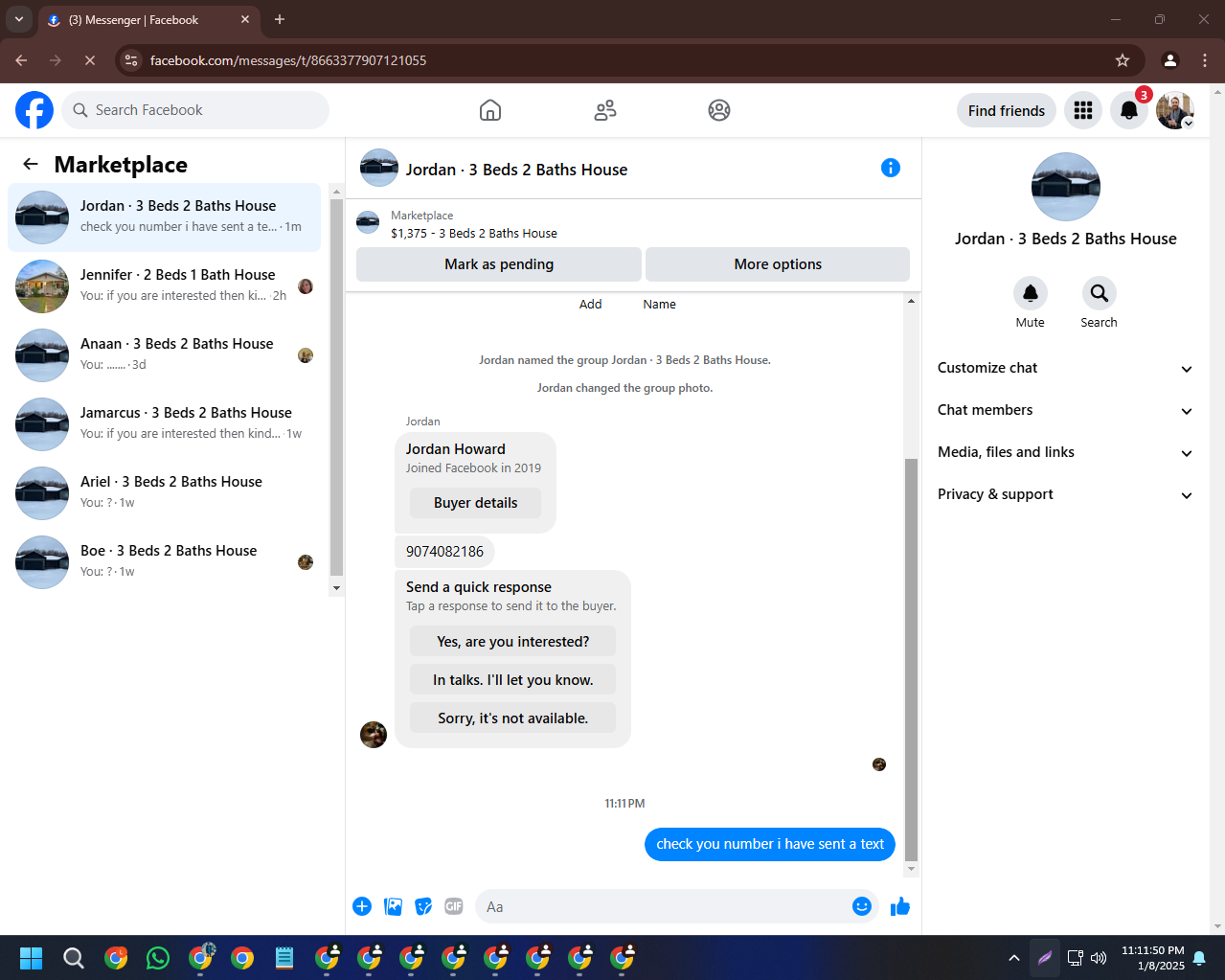
Task: Click More options button
Action: coord(778,264)
